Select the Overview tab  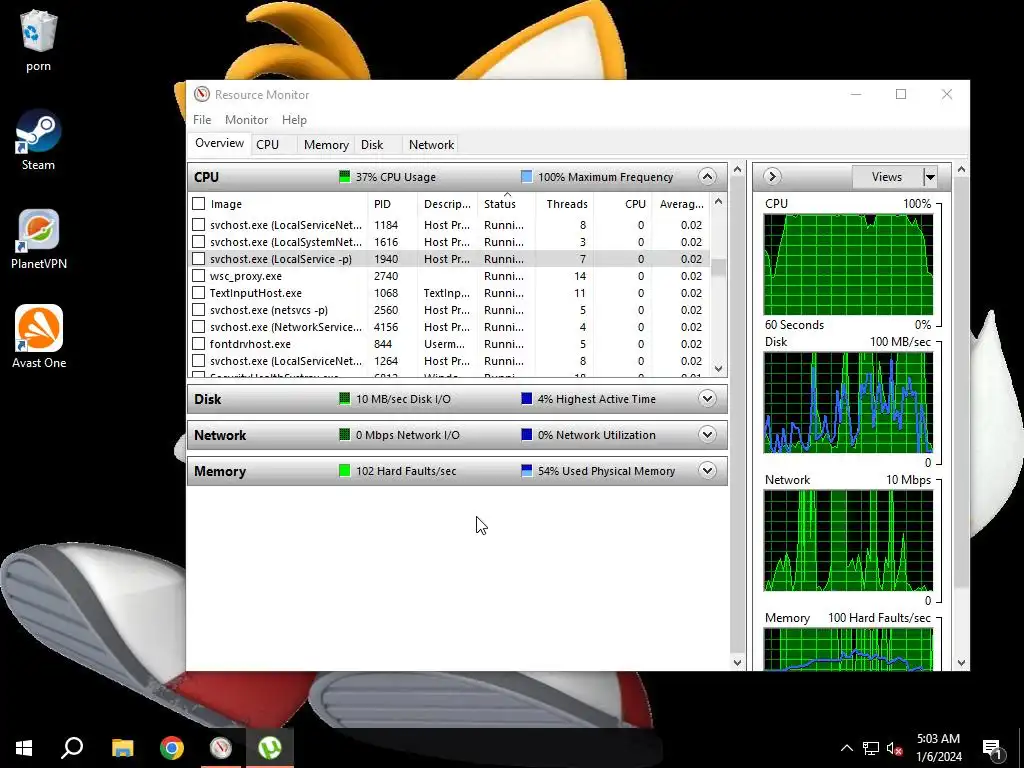(219, 144)
